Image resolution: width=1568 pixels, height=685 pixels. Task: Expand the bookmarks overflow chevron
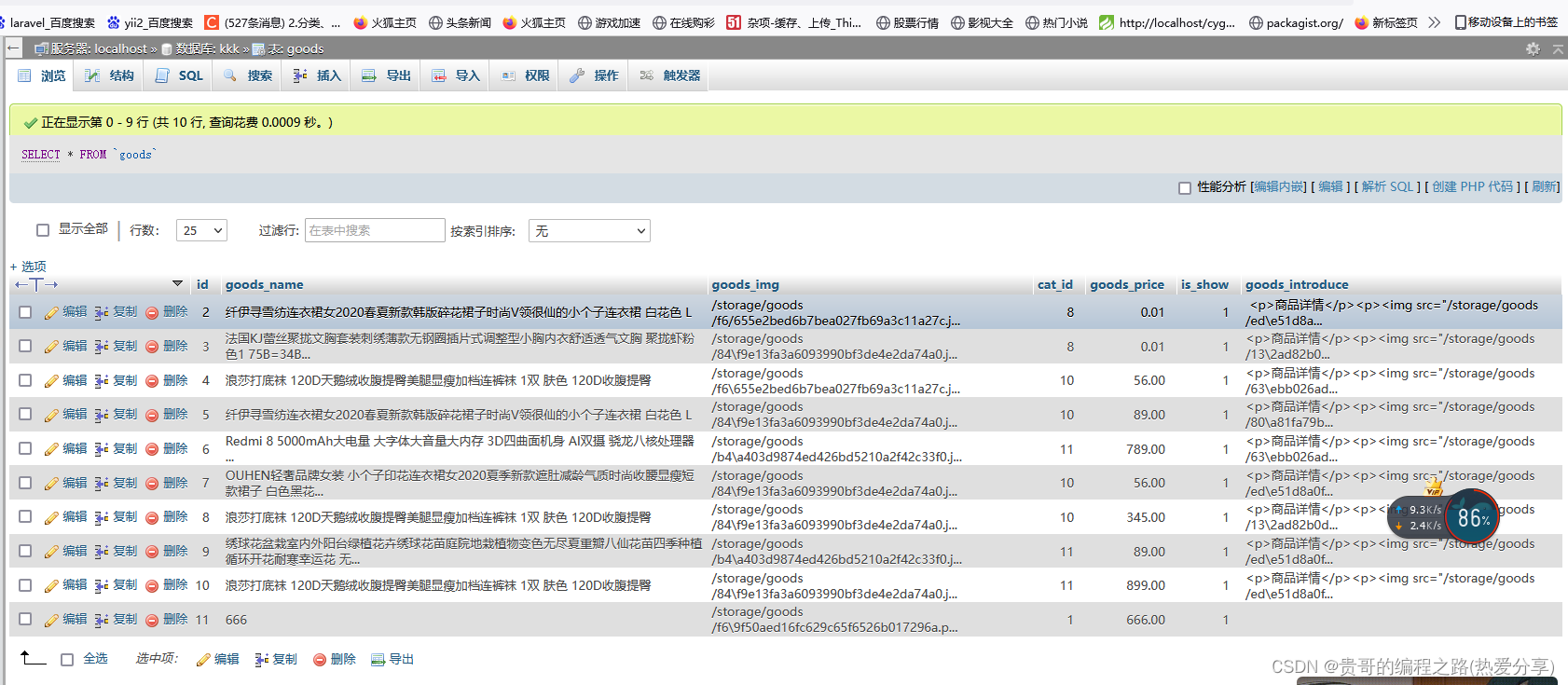1434,22
